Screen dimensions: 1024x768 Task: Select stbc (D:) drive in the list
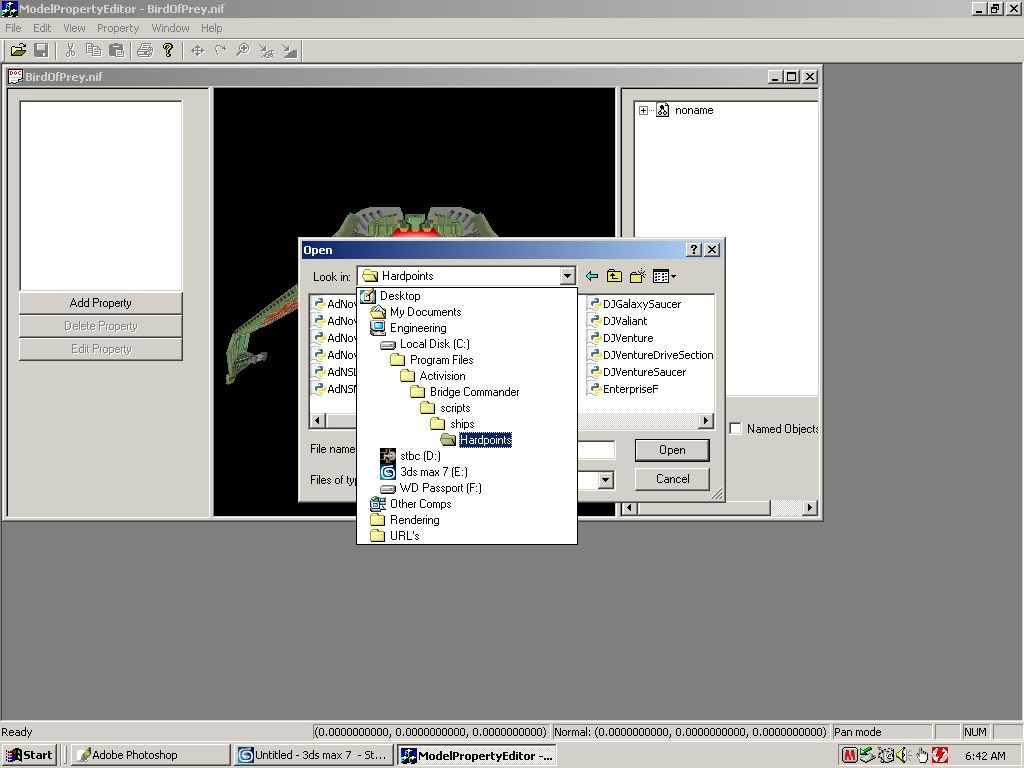420,456
